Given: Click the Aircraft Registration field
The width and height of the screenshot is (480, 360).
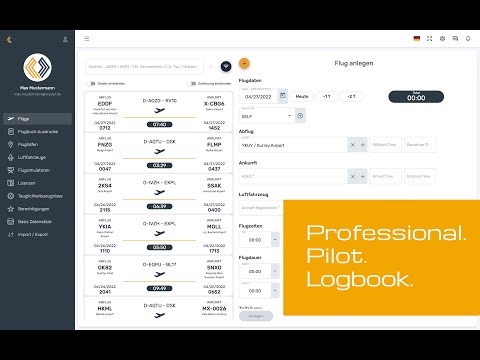Looking at the screenshot, I should (x=261, y=208).
